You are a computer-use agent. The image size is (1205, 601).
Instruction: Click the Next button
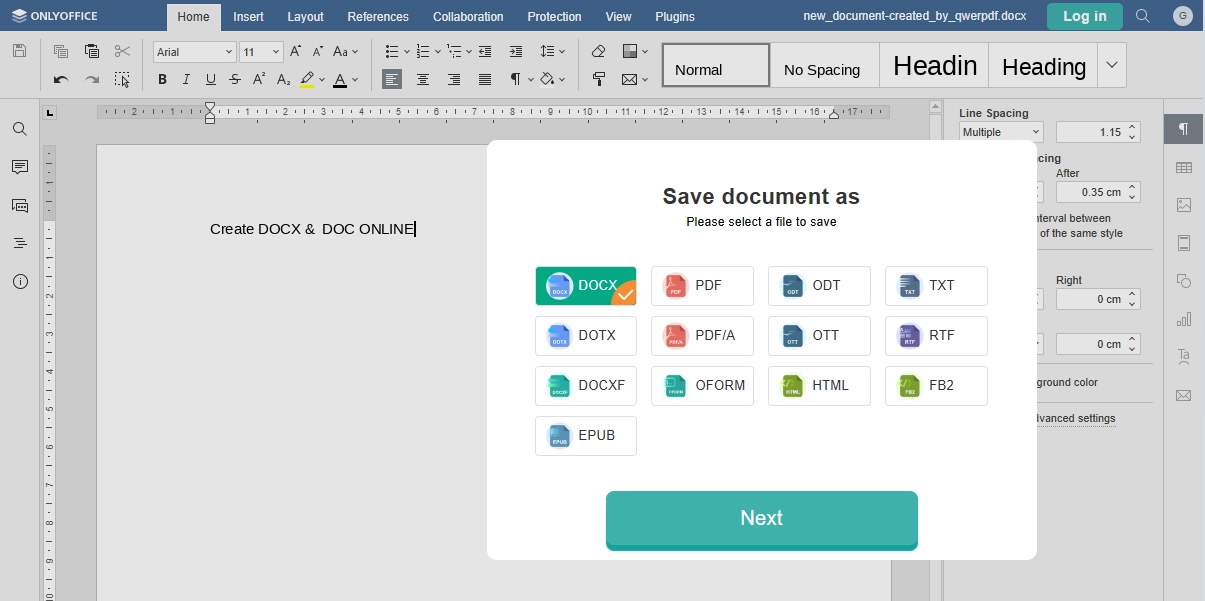(762, 518)
